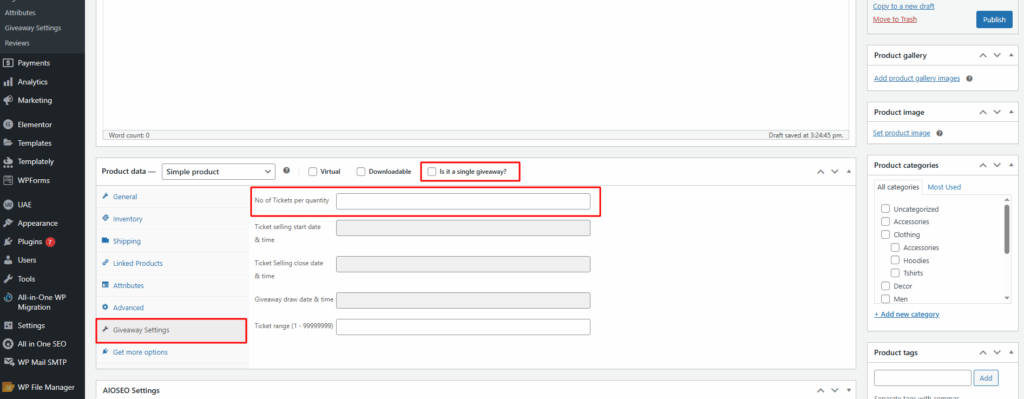The width and height of the screenshot is (1024, 399).
Task: Check the Tshirts subcategory
Action: [x=895, y=273]
